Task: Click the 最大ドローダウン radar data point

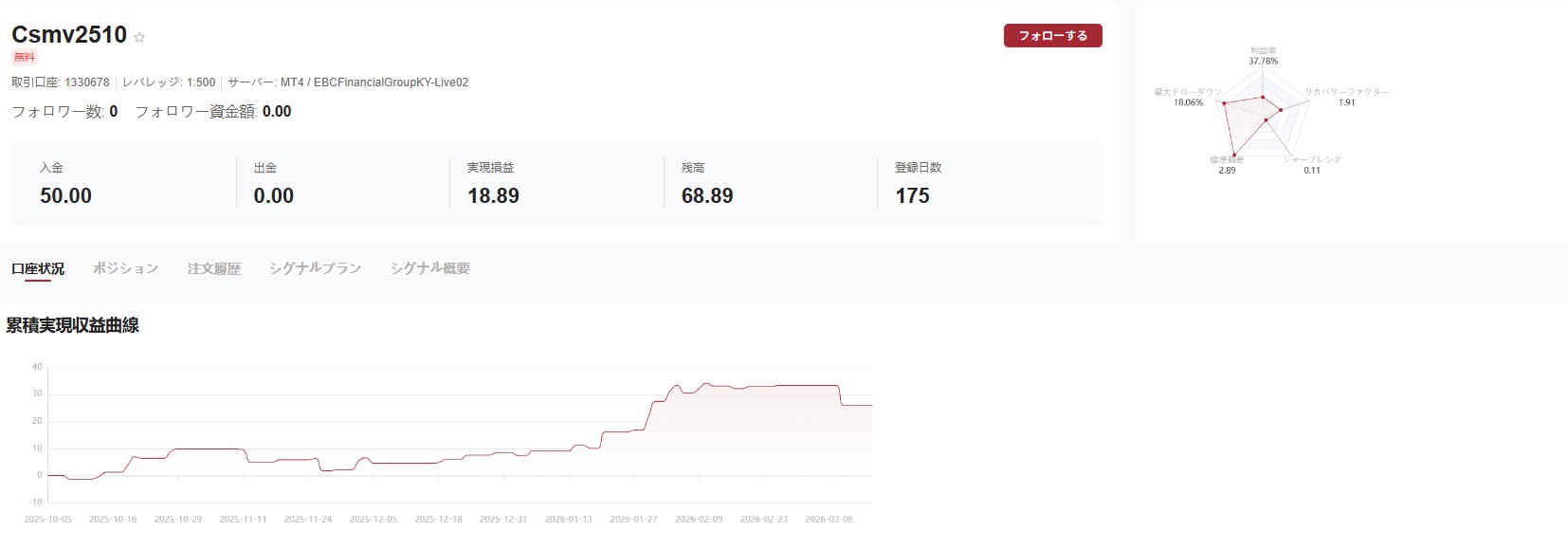Action: coord(1224,102)
